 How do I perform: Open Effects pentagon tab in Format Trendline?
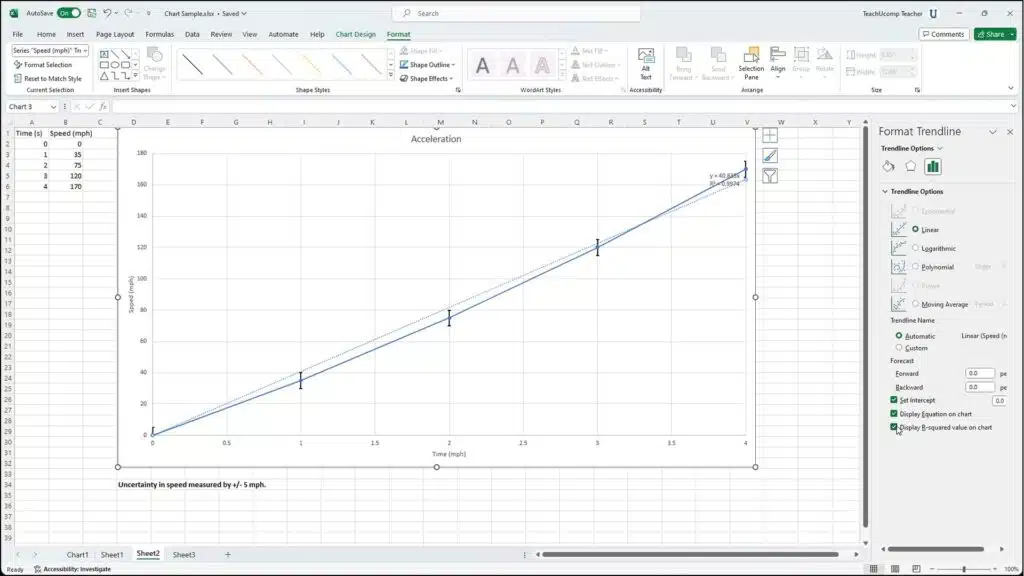point(910,167)
